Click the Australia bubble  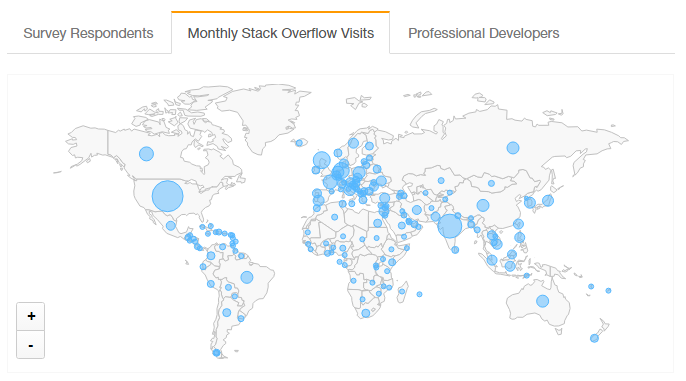pos(542,301)
